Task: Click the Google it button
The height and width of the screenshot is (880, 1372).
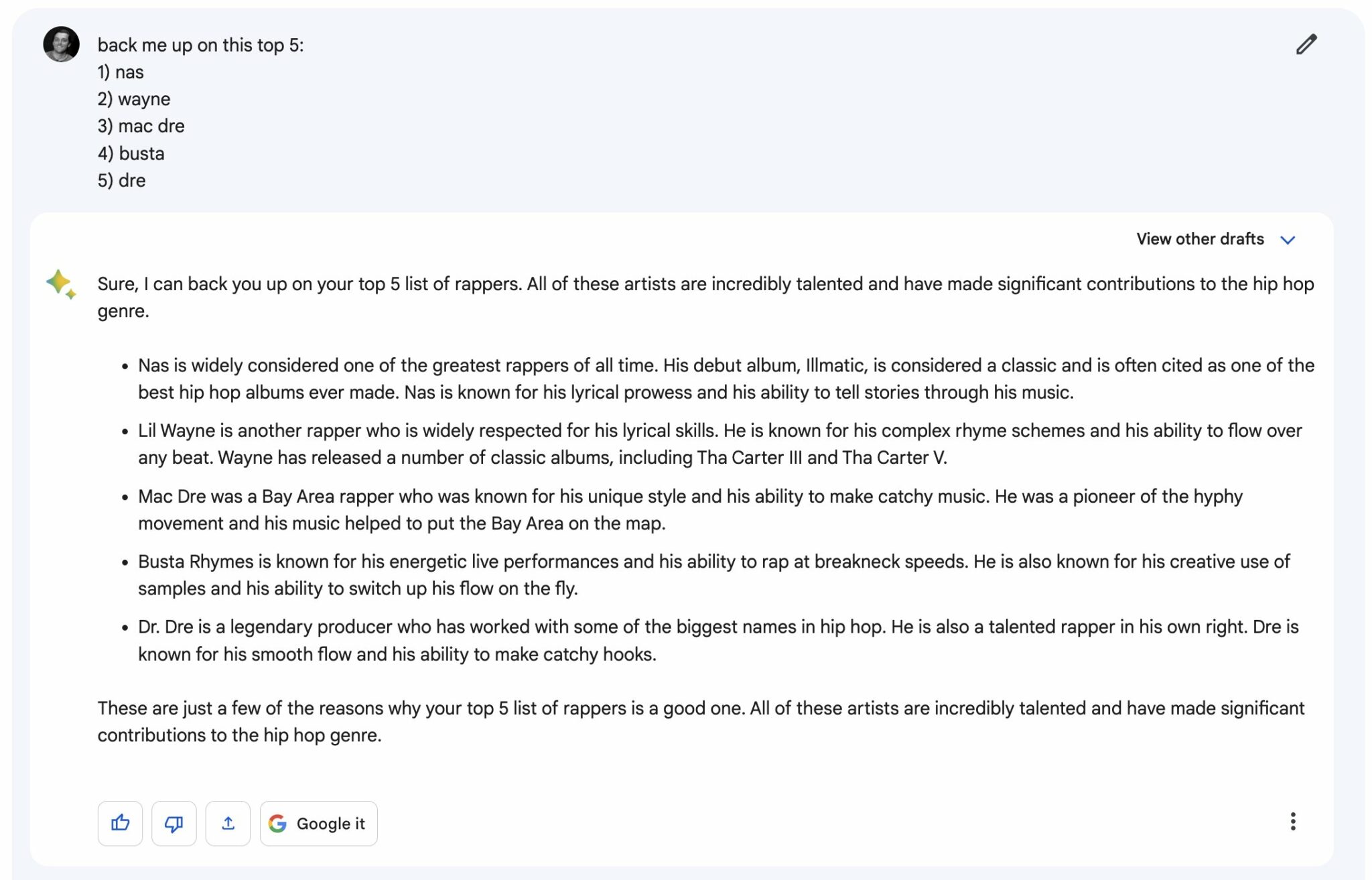Action: (318, 823)
